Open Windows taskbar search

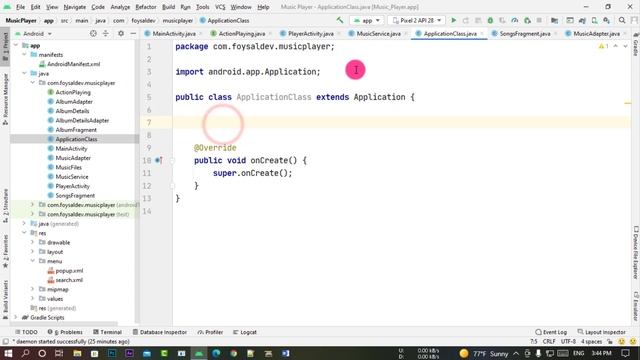pyautogui.click(x=25, y=353)
